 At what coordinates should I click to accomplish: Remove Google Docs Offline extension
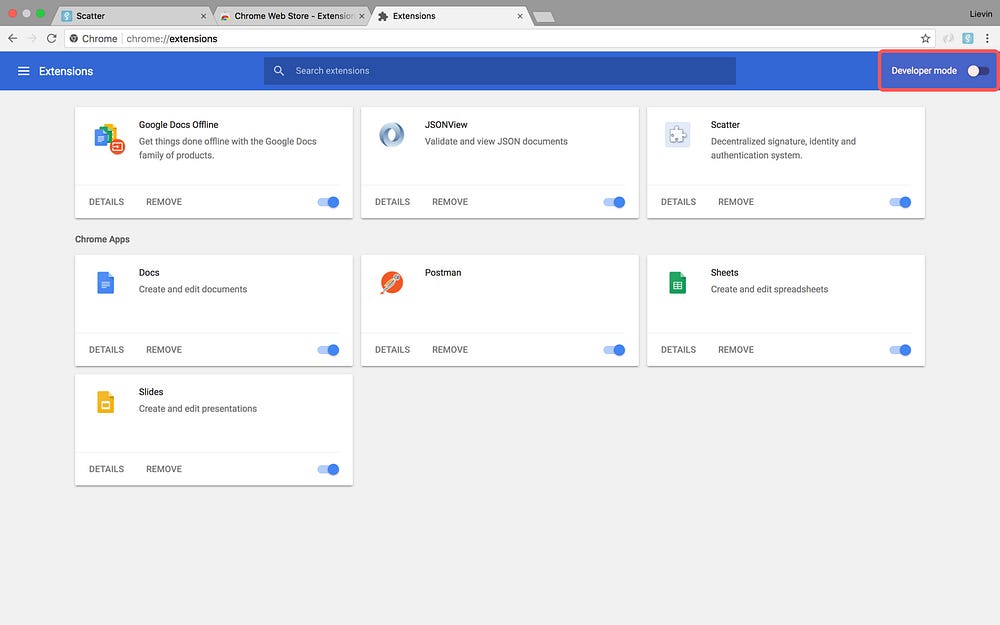[x=164, y=202]
